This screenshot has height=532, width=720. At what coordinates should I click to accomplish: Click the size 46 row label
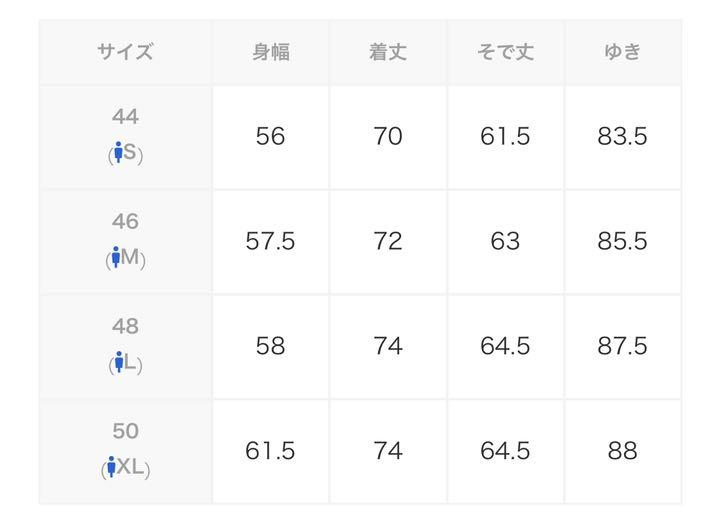[x=125, y=222]
